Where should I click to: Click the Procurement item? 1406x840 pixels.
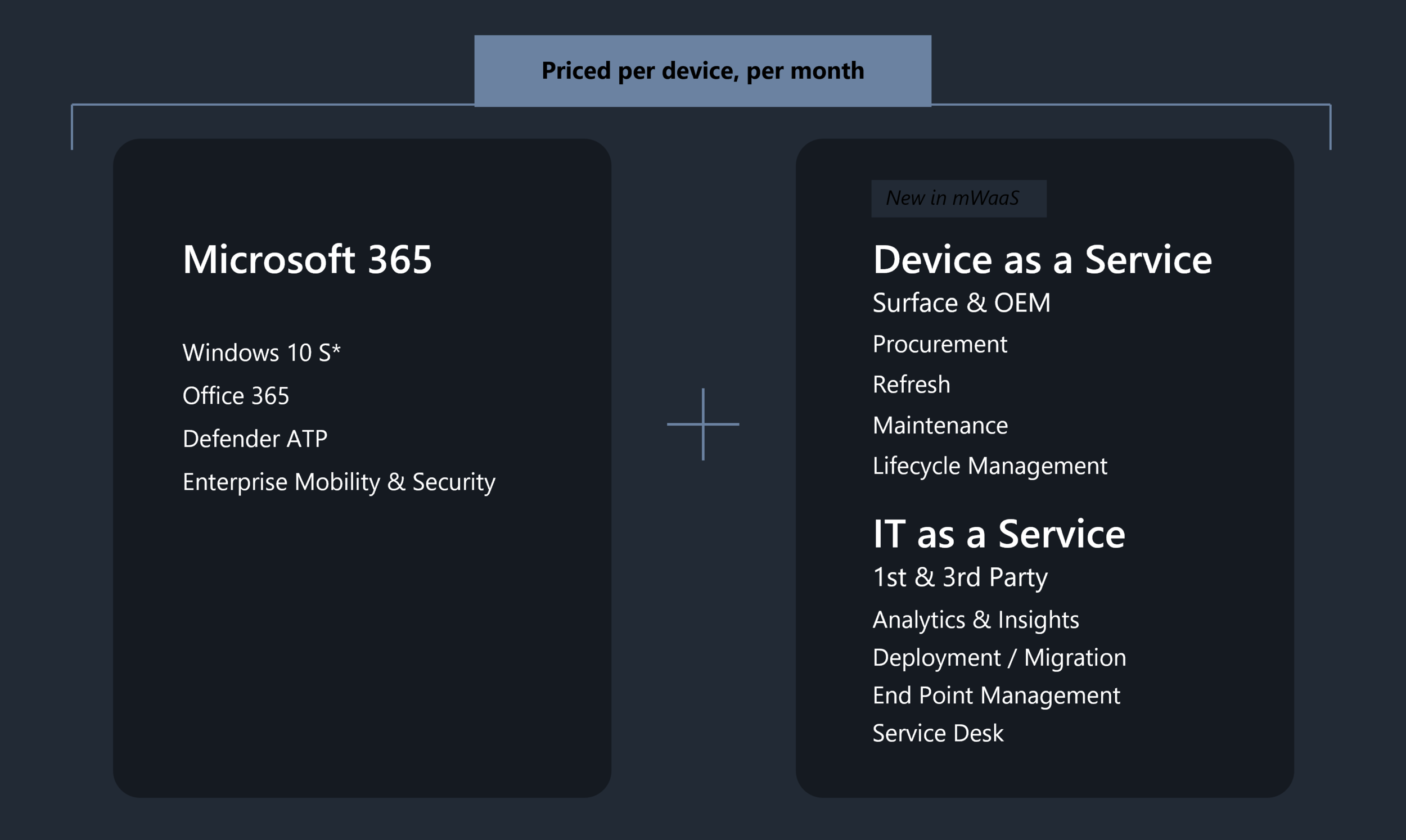pyautogui.click(x=940, y=344)
